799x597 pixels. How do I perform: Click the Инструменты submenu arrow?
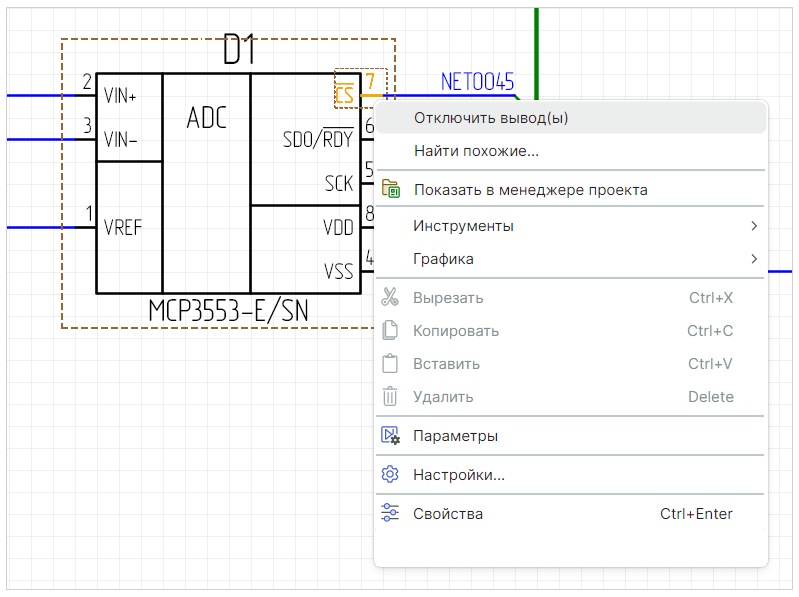(x=754, y=226)
